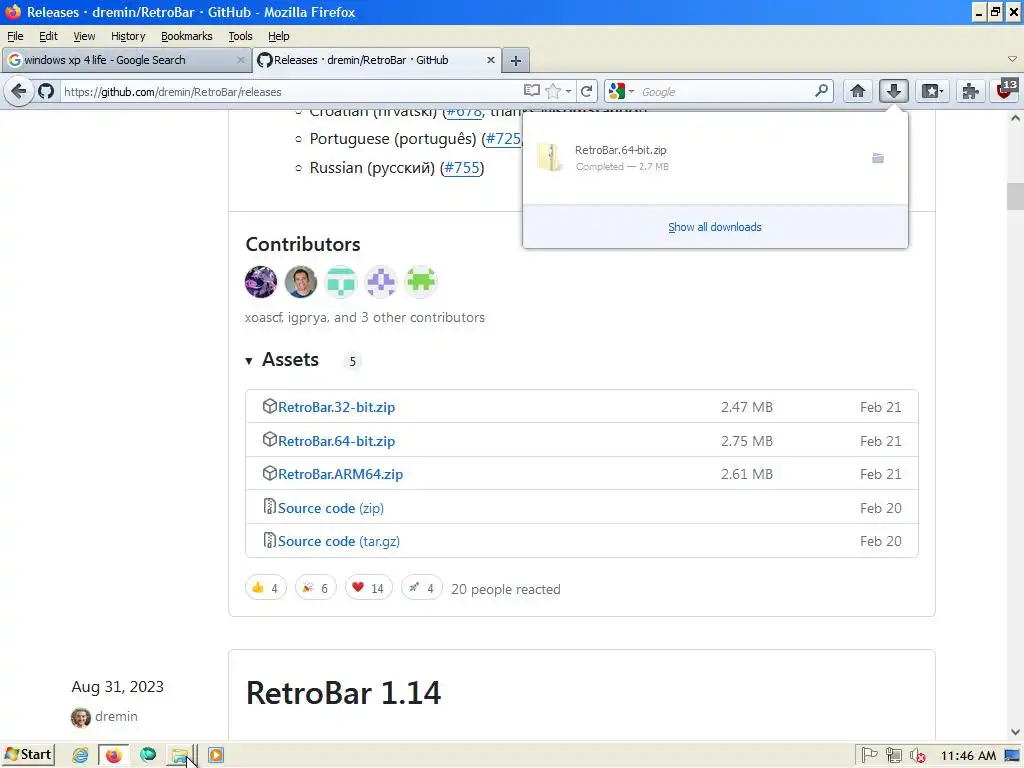This screenshot has width=1024, height=768.
Task: Click the URL address bar field
Action: [291, 91]
